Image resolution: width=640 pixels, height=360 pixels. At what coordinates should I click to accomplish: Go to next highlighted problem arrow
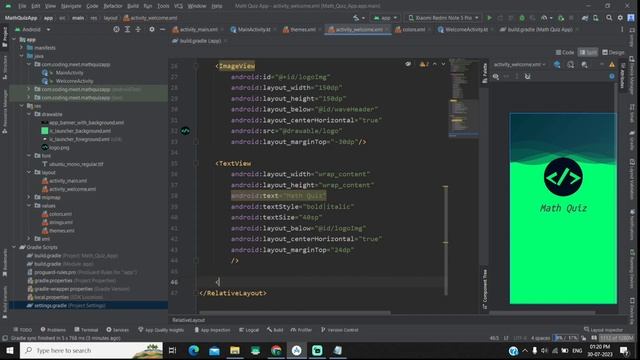(x=443, y=64)
